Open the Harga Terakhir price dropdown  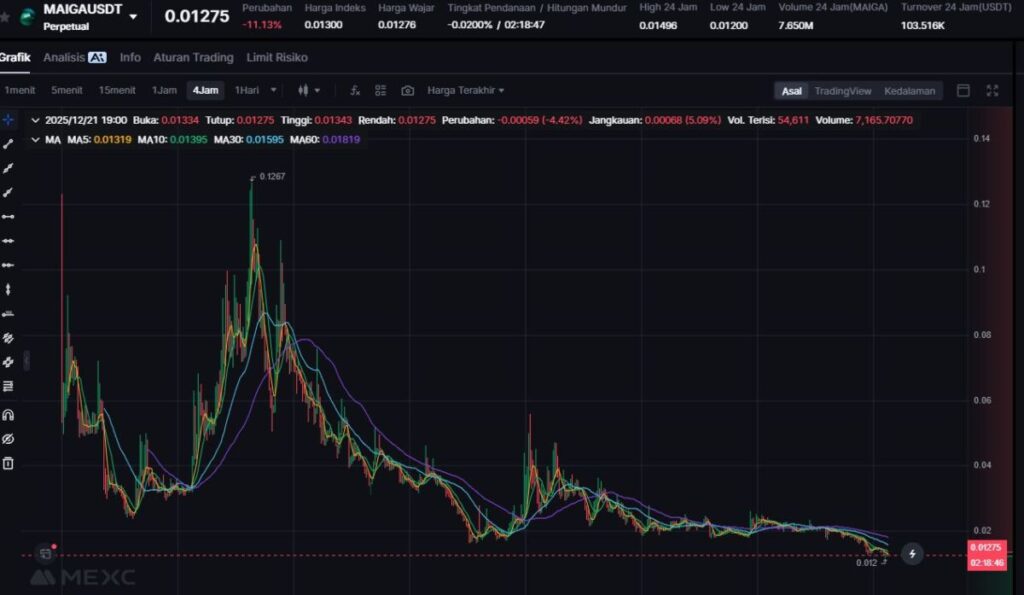[466, 90]
